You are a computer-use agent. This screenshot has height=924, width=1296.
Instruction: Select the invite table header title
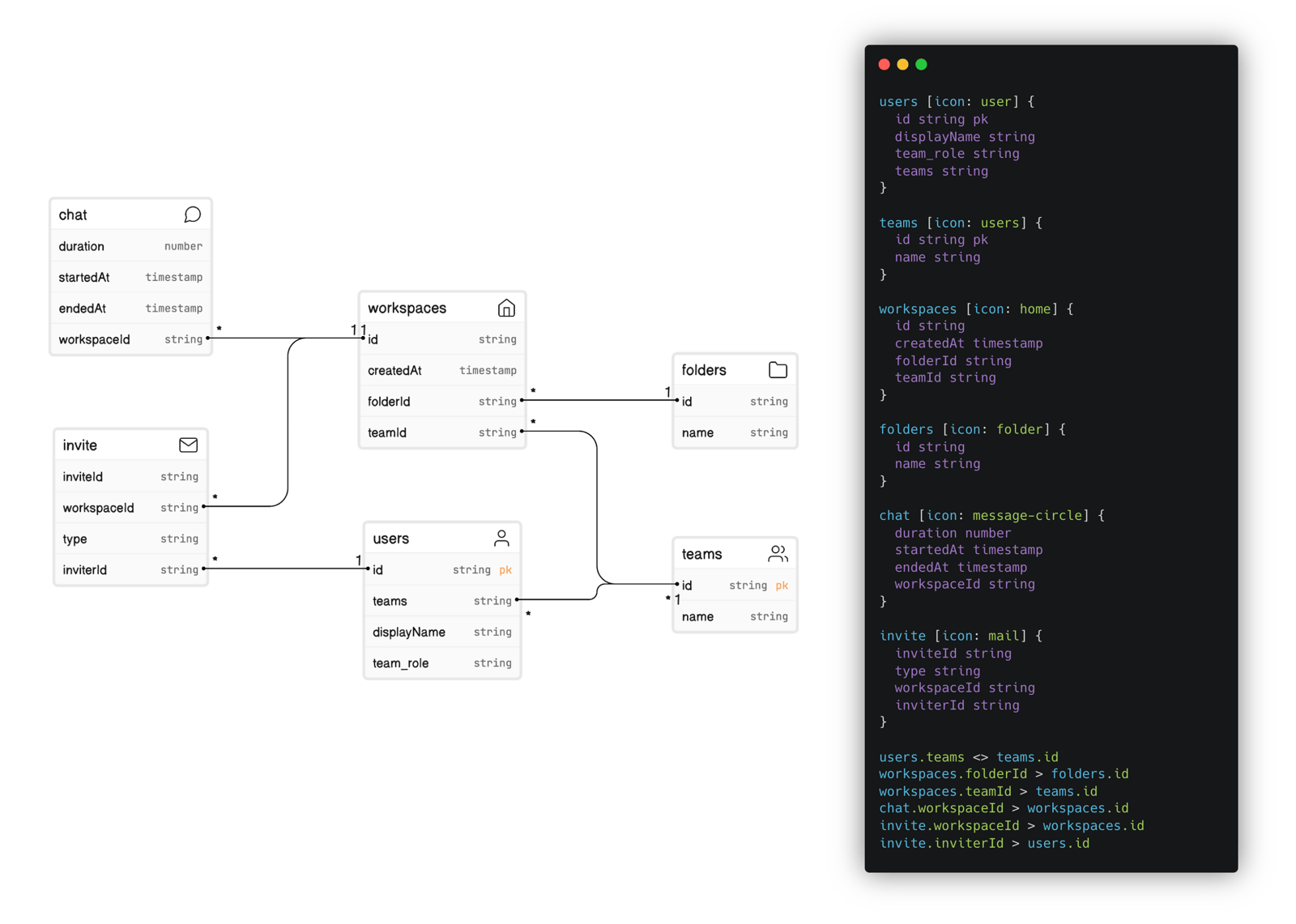pos(79,445)
